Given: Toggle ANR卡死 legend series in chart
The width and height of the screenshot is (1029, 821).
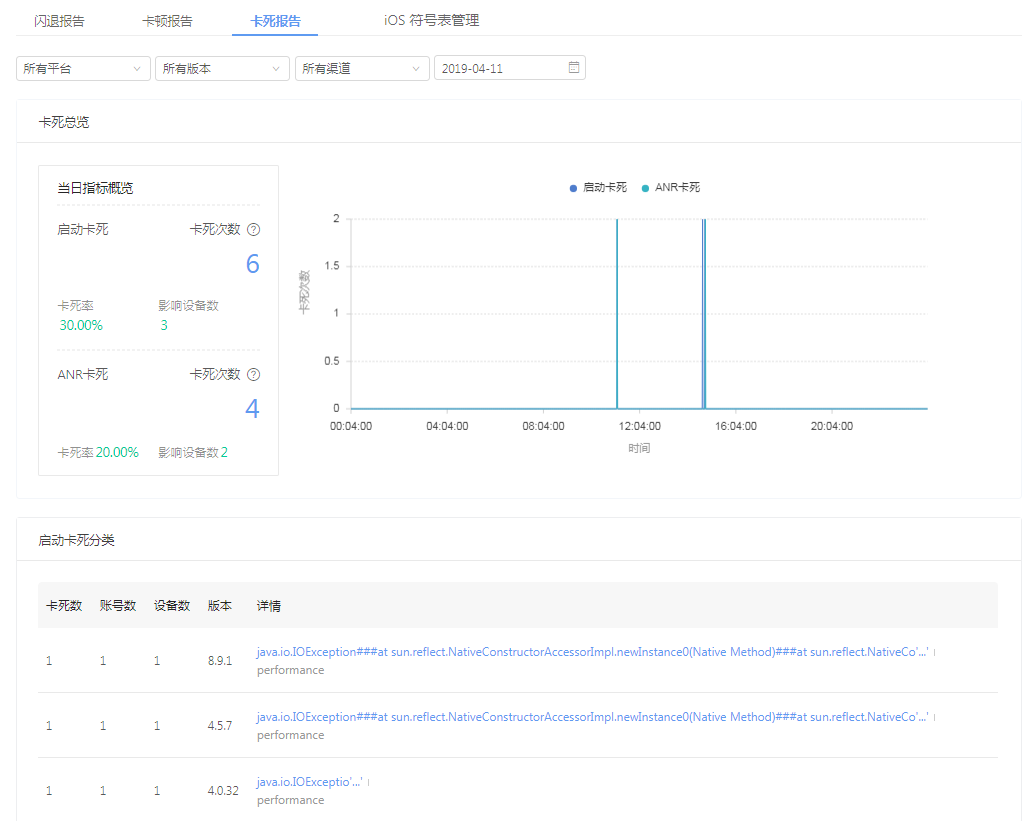Looking at the screenshot, I should 671,188.
